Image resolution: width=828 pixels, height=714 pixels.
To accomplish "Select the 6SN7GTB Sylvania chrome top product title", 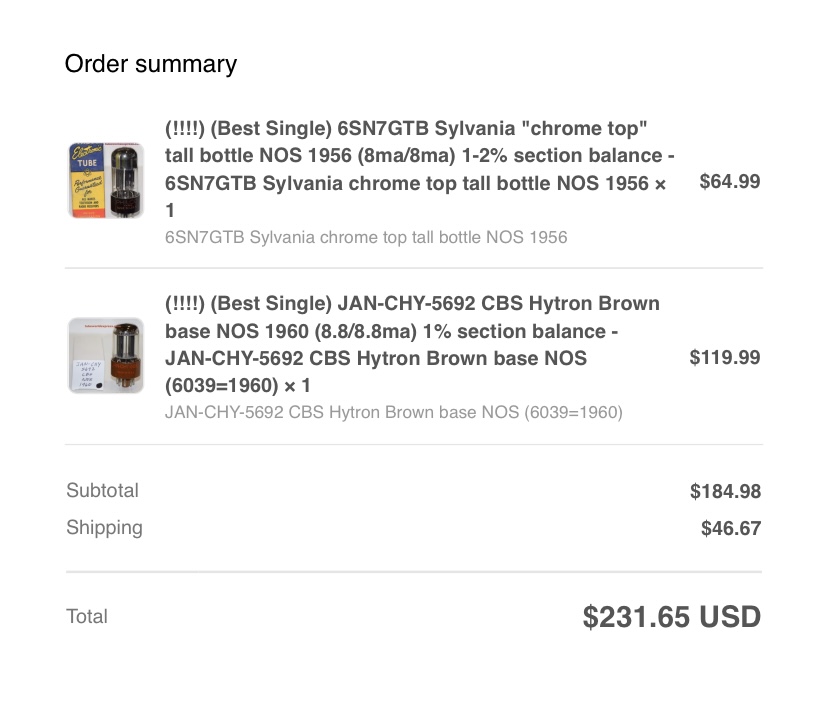I will point(419,169).
